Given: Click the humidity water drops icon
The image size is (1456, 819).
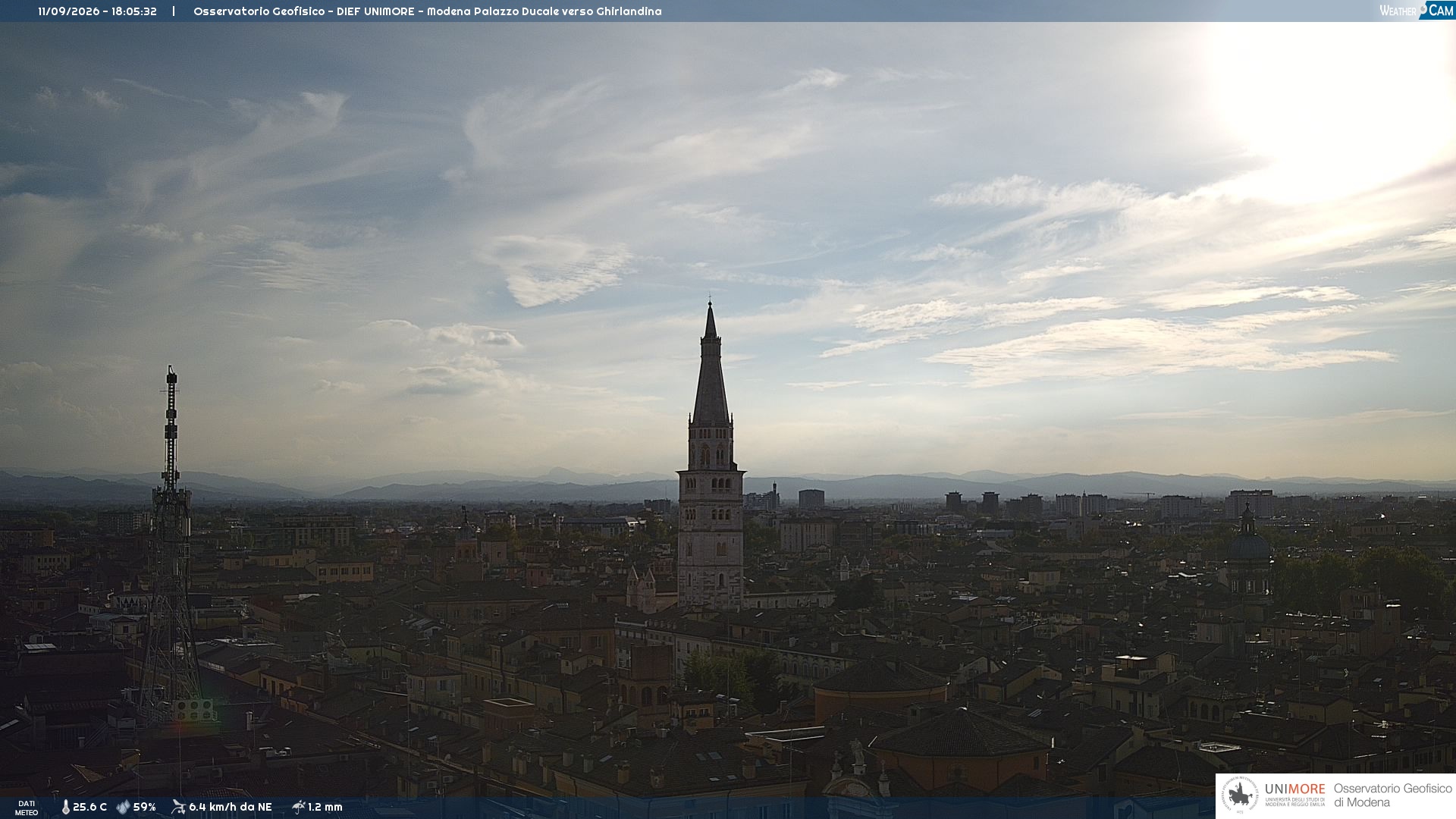Looking at the screenshot, I should [123, 808].
